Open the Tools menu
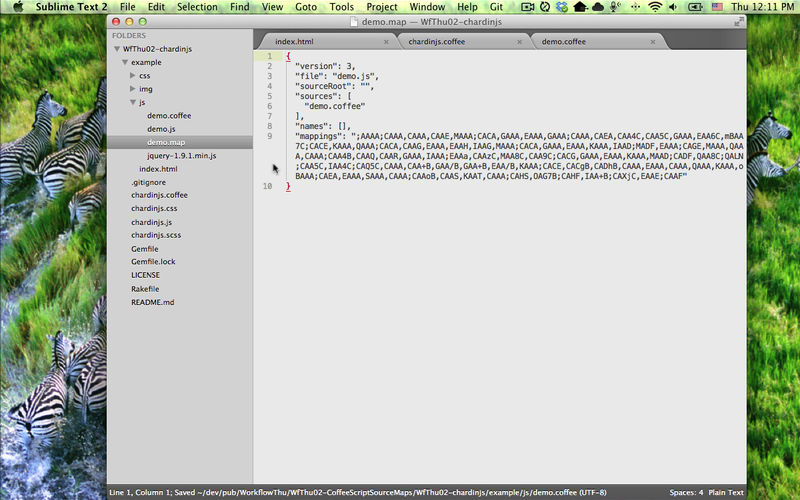 (x=341, y=7)
